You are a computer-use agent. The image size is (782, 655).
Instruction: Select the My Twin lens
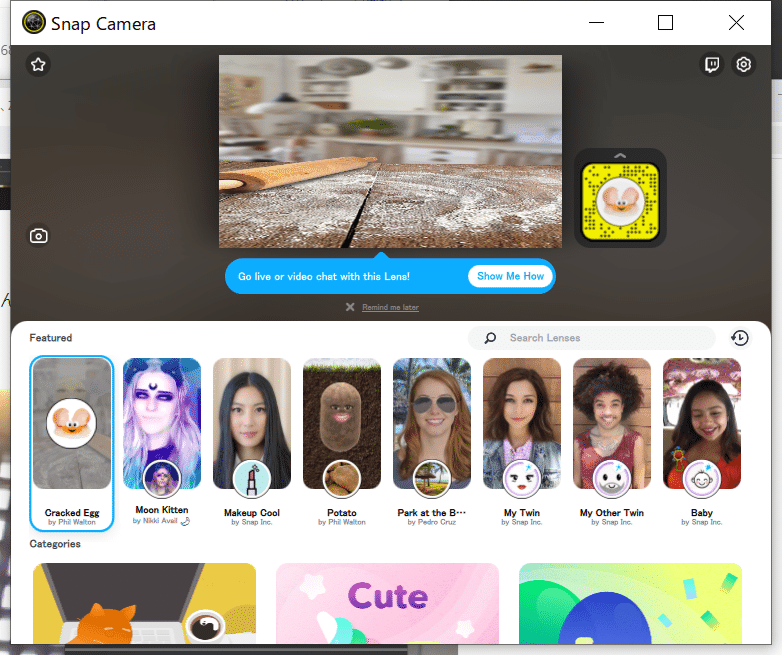[x=522, y=443]
